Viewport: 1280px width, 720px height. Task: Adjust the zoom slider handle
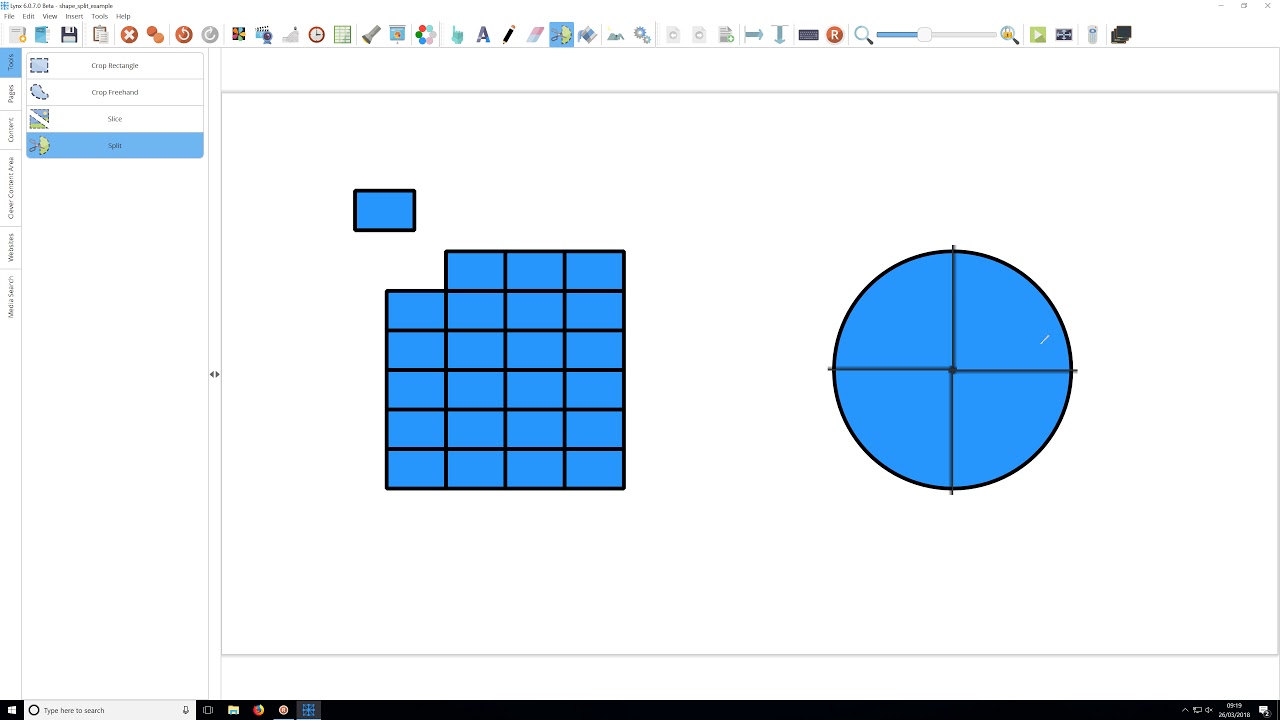[925, 35]
